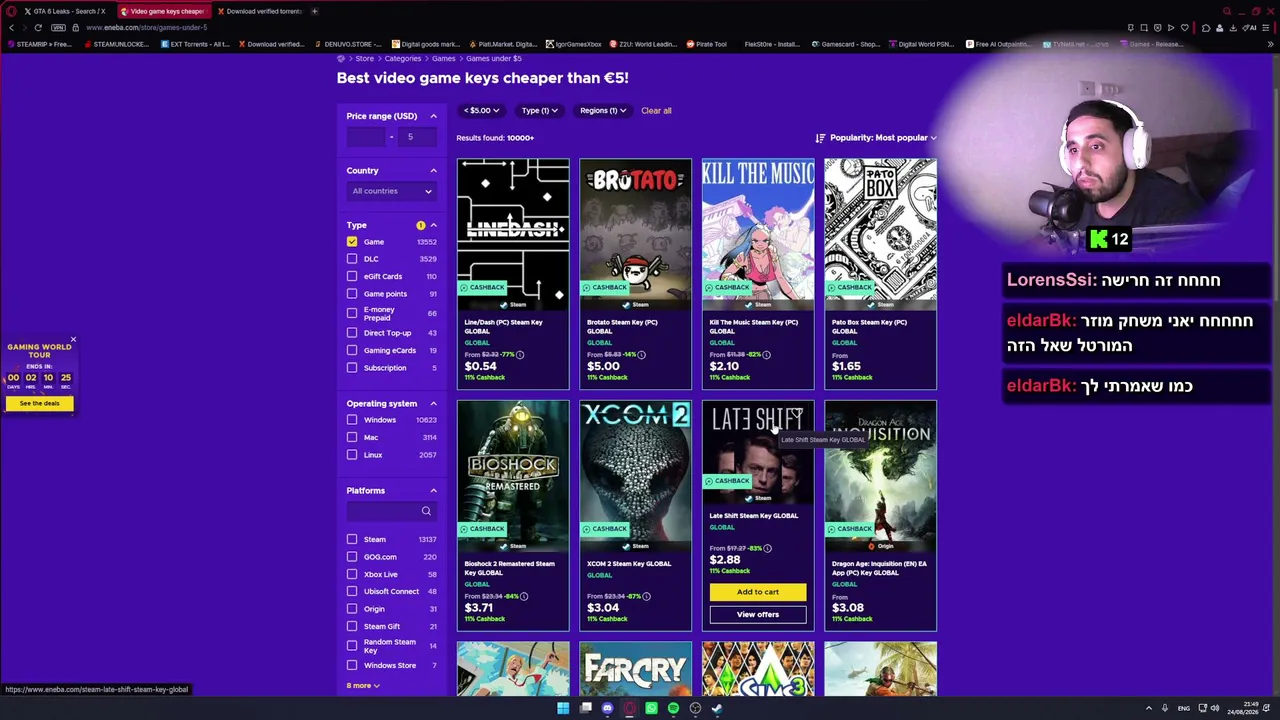
Task: Click See the deals button
Action: click(x=40, y=403)
